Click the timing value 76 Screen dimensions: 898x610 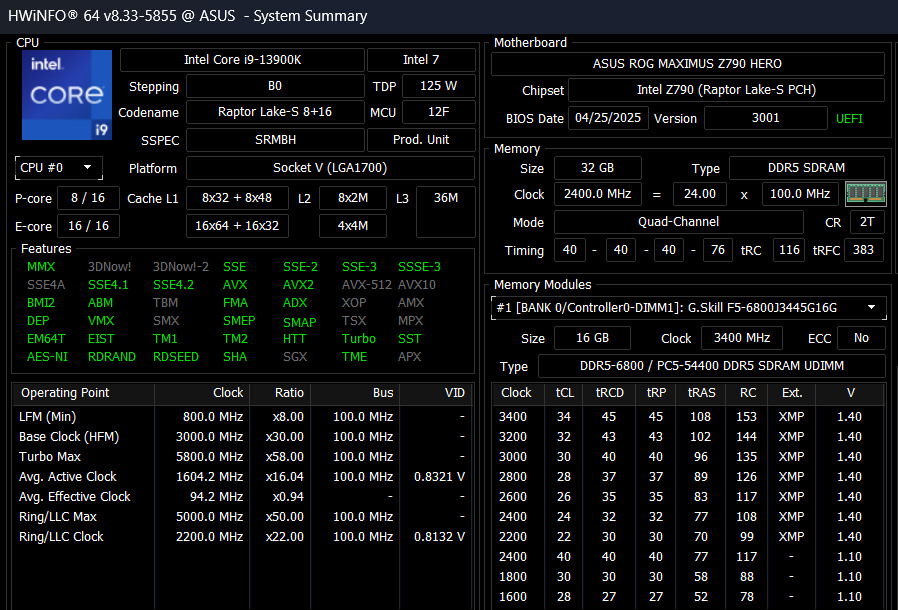[718, 250]
